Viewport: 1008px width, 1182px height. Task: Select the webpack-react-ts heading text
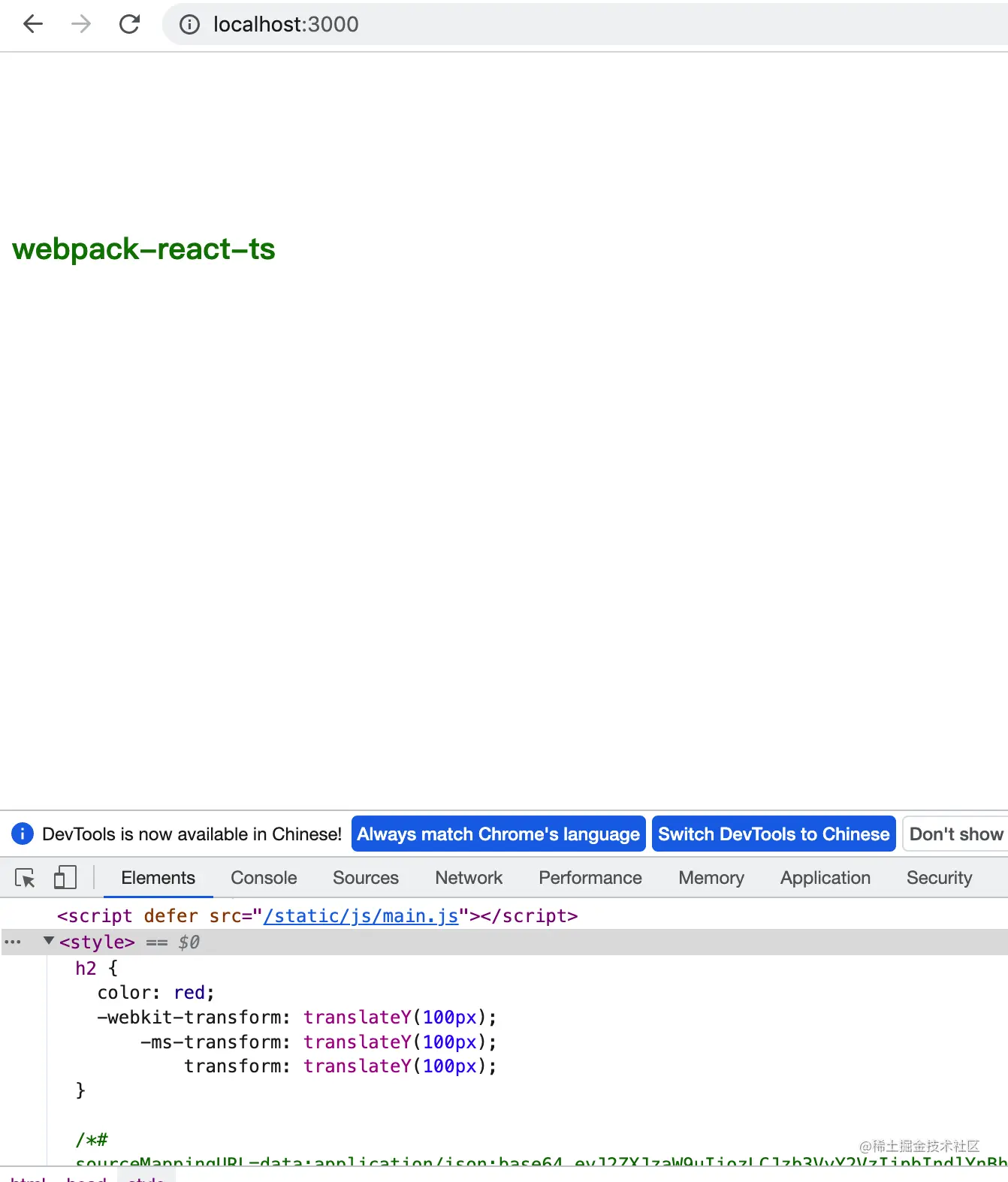(143, 249)
